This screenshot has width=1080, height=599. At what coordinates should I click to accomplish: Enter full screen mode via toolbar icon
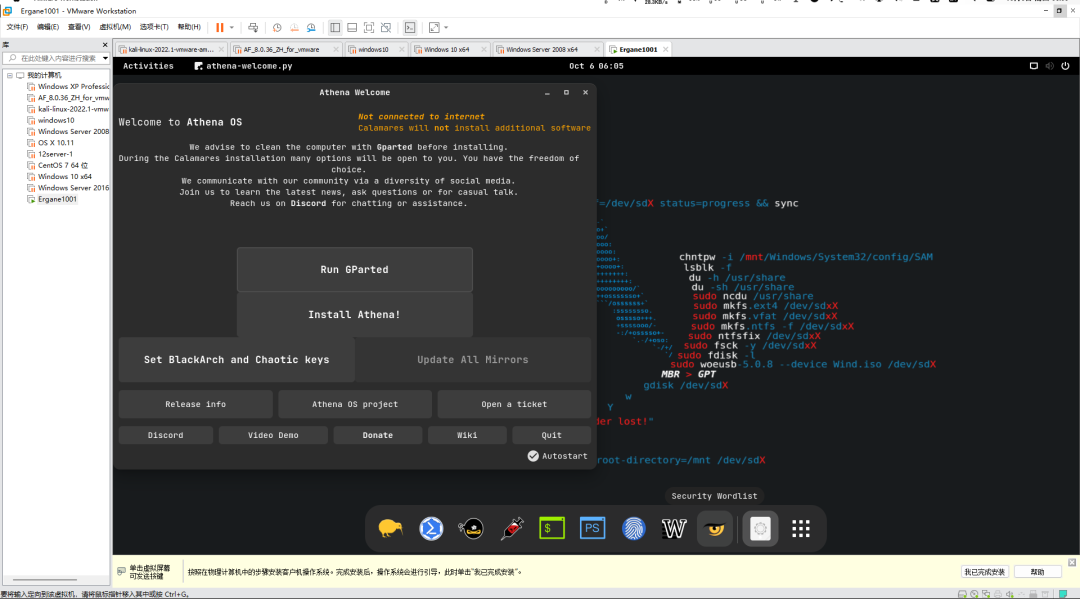(369, 28)
